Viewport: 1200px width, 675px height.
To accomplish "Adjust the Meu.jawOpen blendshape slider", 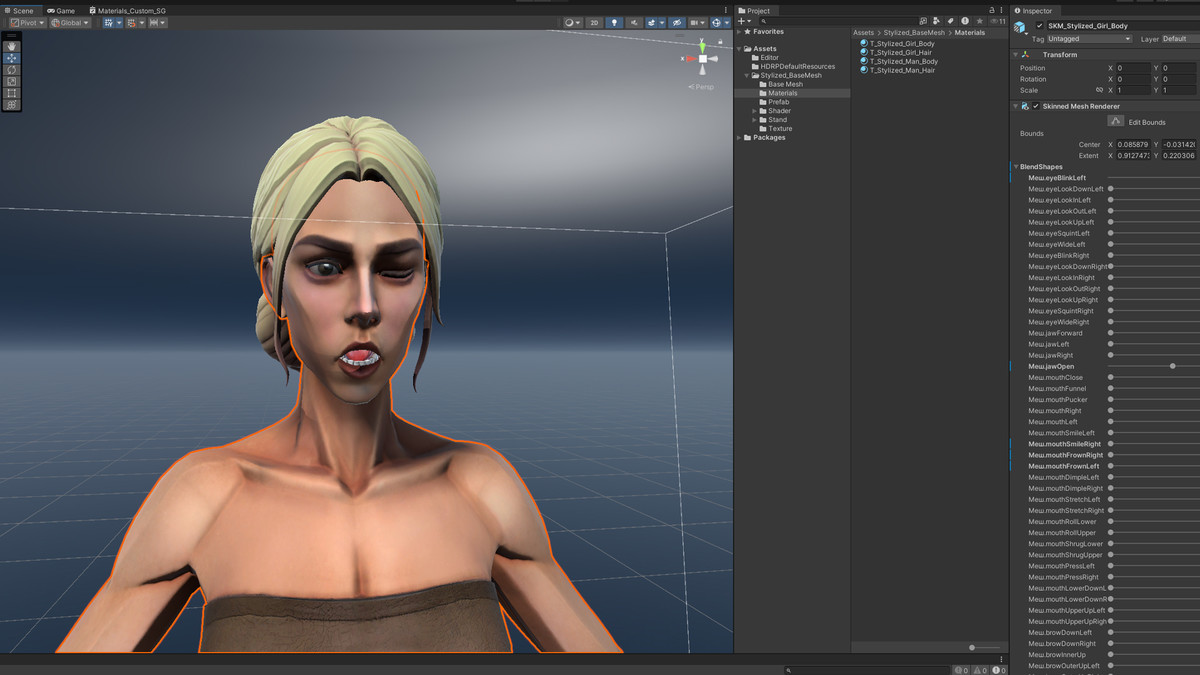I will click(x=1172, y=366).
